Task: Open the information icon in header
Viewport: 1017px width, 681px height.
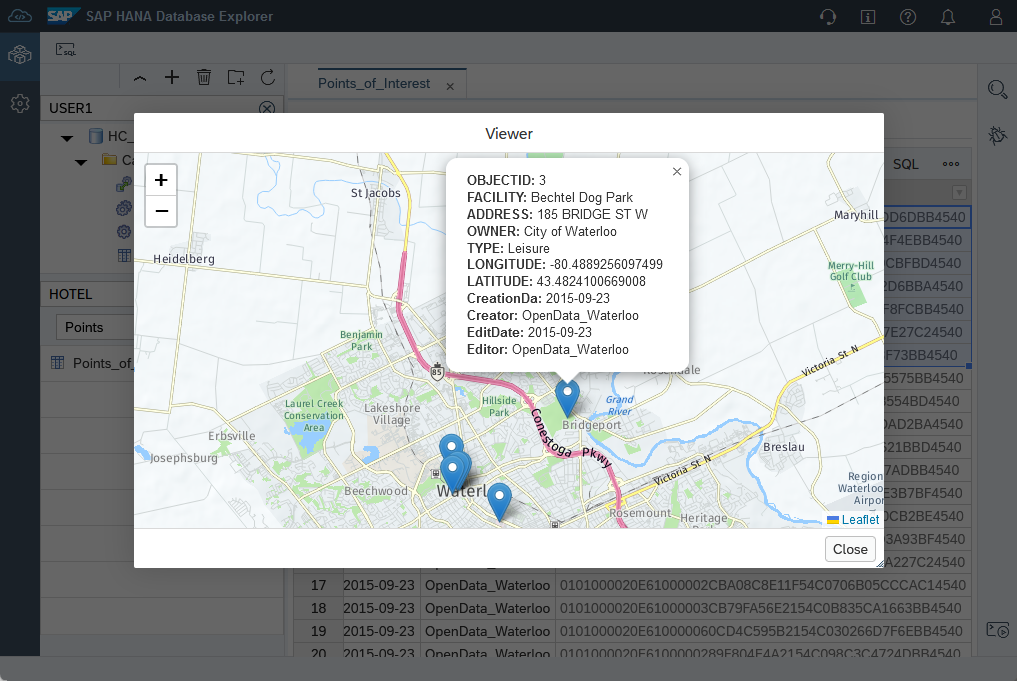Action: click(868, 17)
